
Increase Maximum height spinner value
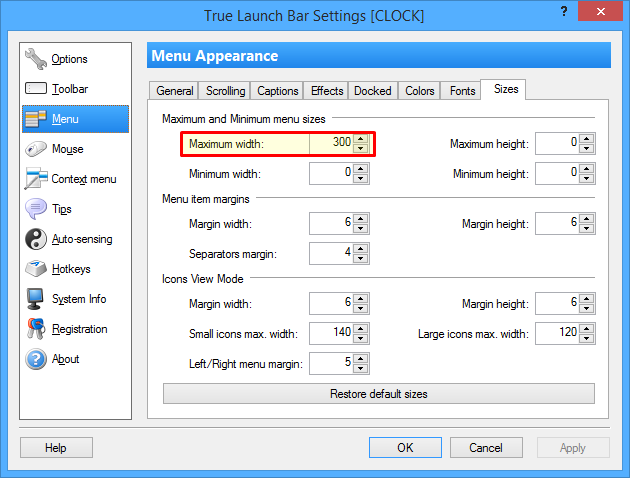pos(587,139)
